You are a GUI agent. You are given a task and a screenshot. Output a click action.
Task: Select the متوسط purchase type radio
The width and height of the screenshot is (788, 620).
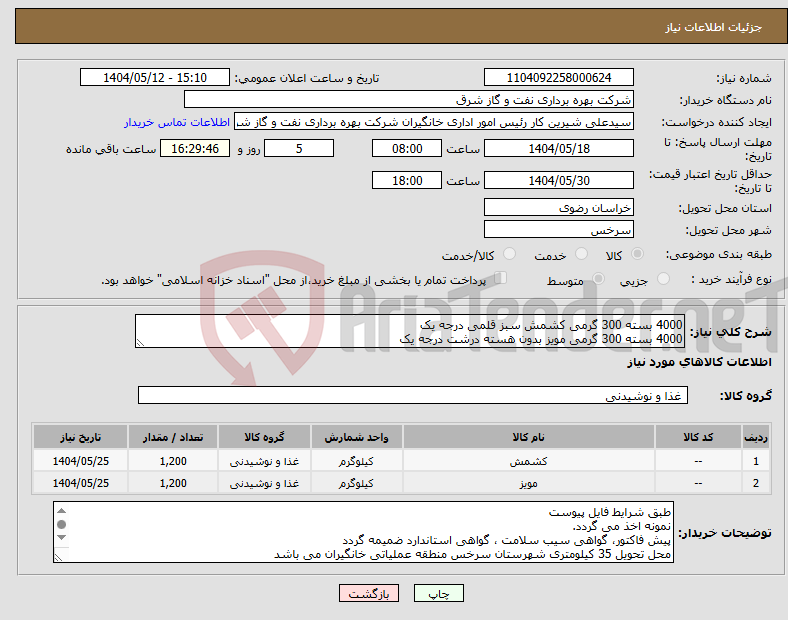[598, 279]
